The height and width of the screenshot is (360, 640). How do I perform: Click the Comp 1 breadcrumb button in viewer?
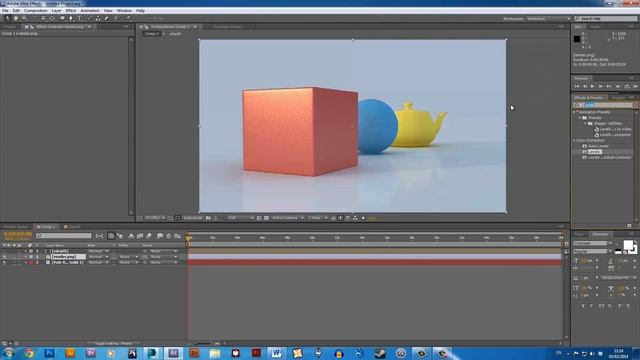click(x=151, y=34)
